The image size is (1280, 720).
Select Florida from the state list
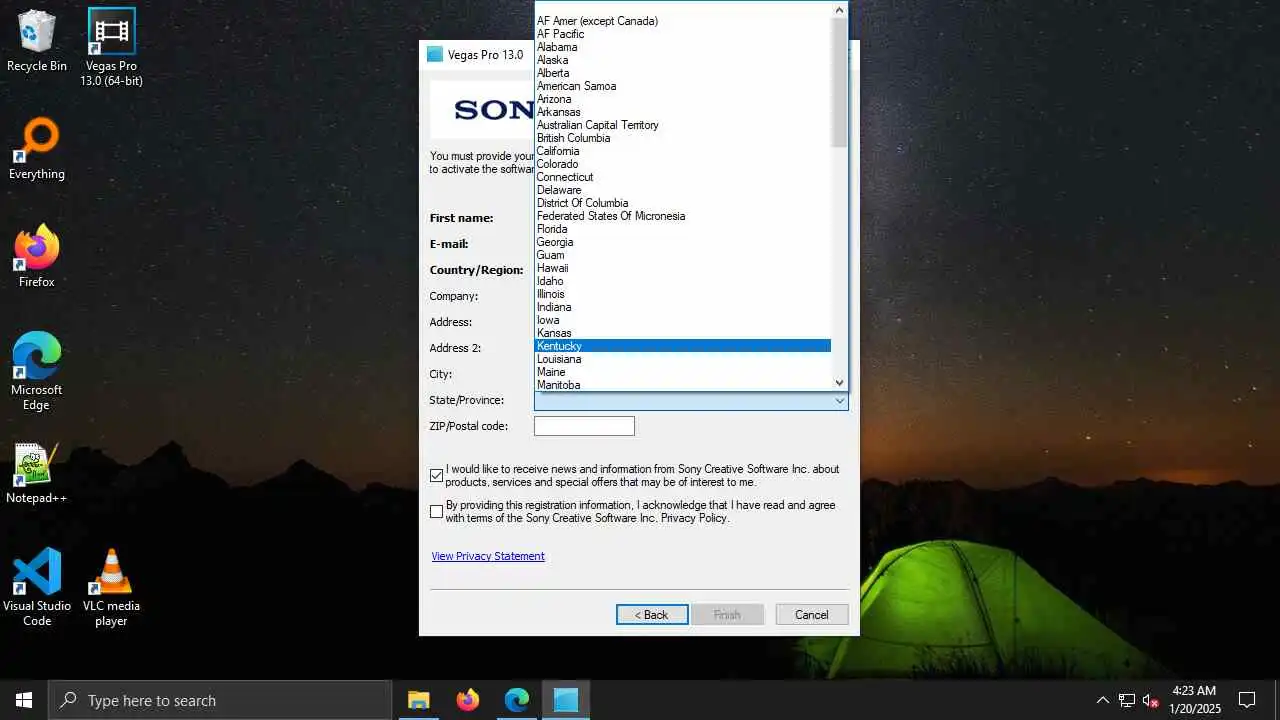(x=683, y=229)
